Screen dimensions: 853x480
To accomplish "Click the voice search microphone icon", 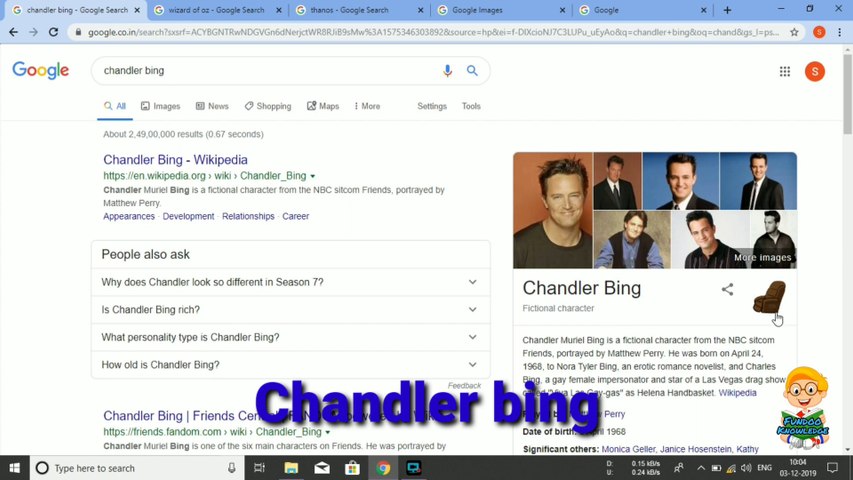I will 447,71.
